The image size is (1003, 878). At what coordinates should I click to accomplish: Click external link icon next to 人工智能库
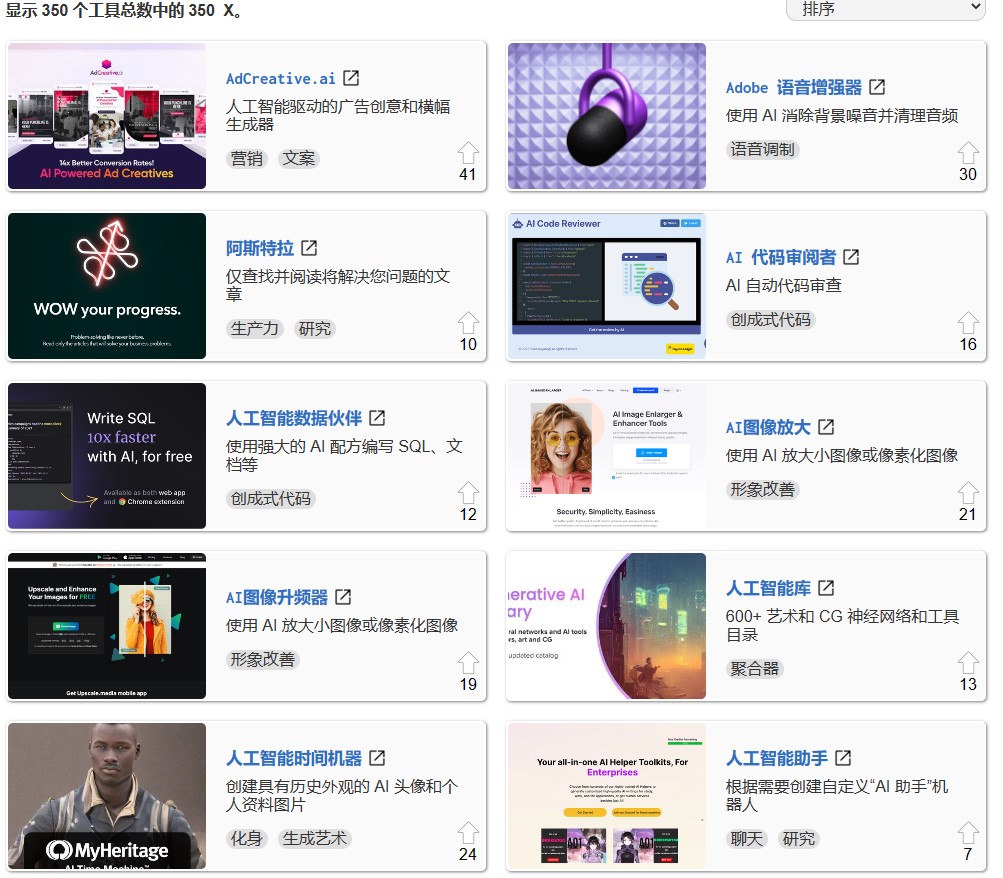click(x=826, y=588)
